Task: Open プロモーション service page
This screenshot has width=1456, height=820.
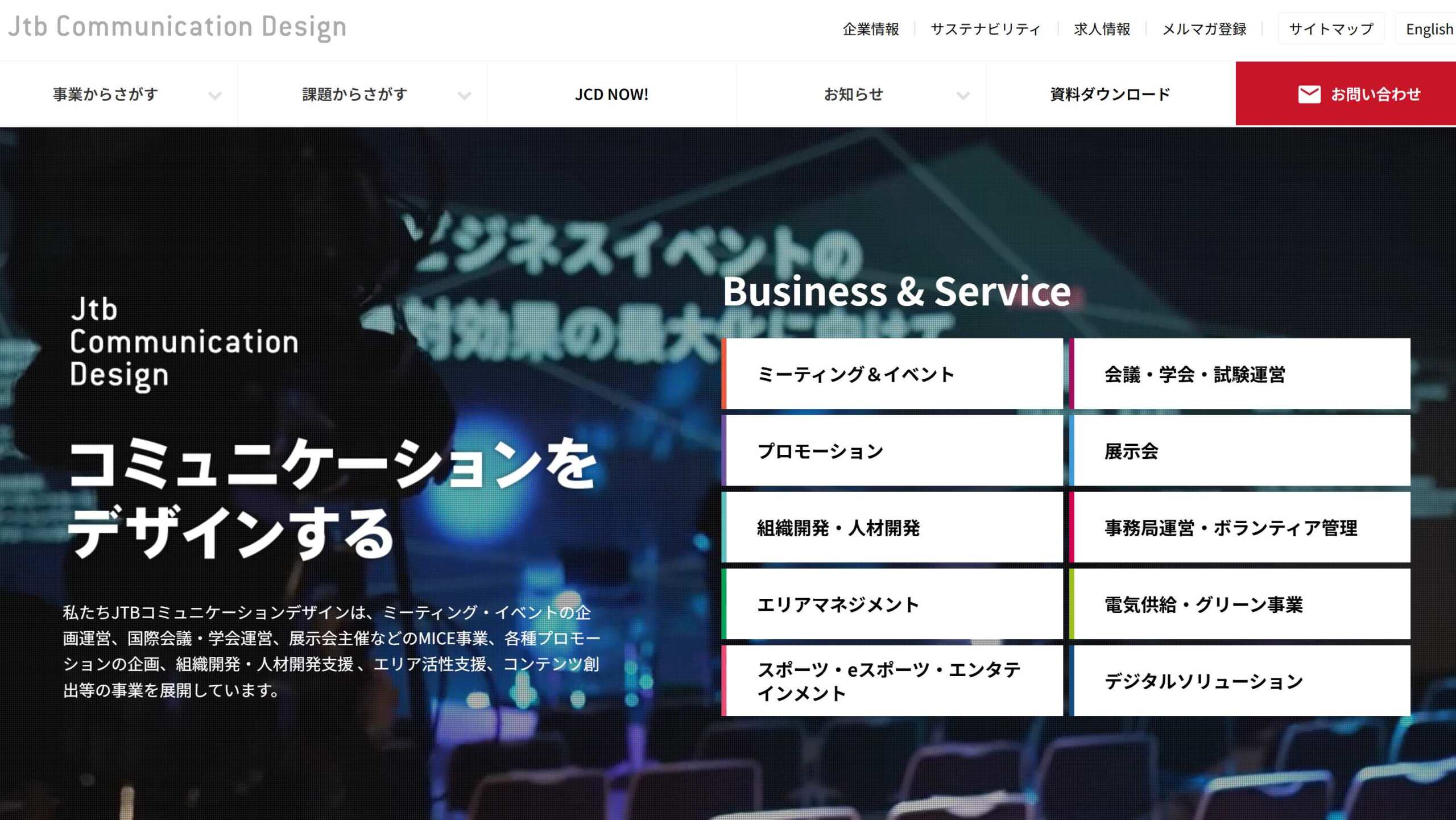Action: [893, 451]
